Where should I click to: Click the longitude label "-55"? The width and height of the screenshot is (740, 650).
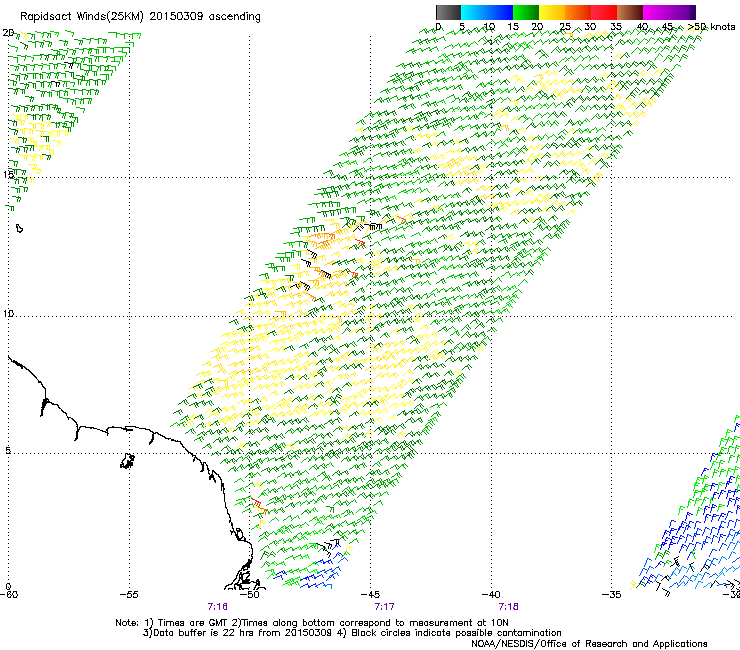click(x=129, y=594)
